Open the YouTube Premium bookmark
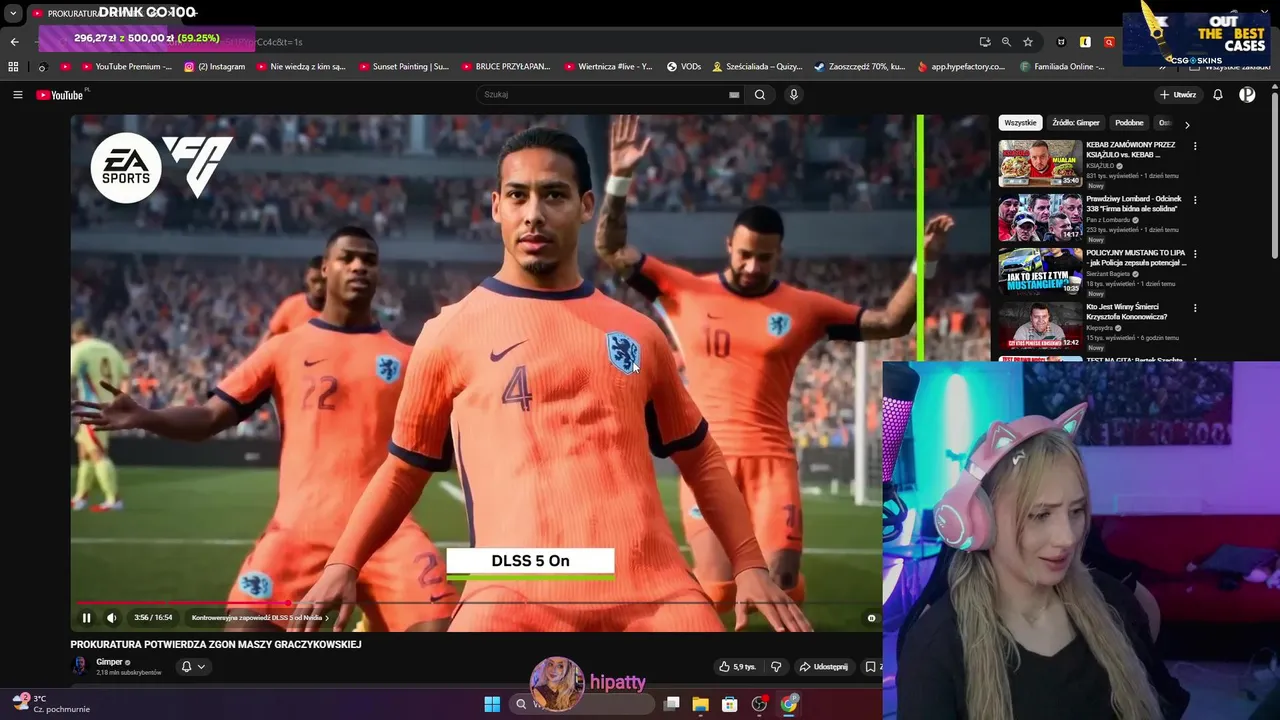Image resolution: width=1280 pixels, height=720 pixels. (x=126, y=67)
